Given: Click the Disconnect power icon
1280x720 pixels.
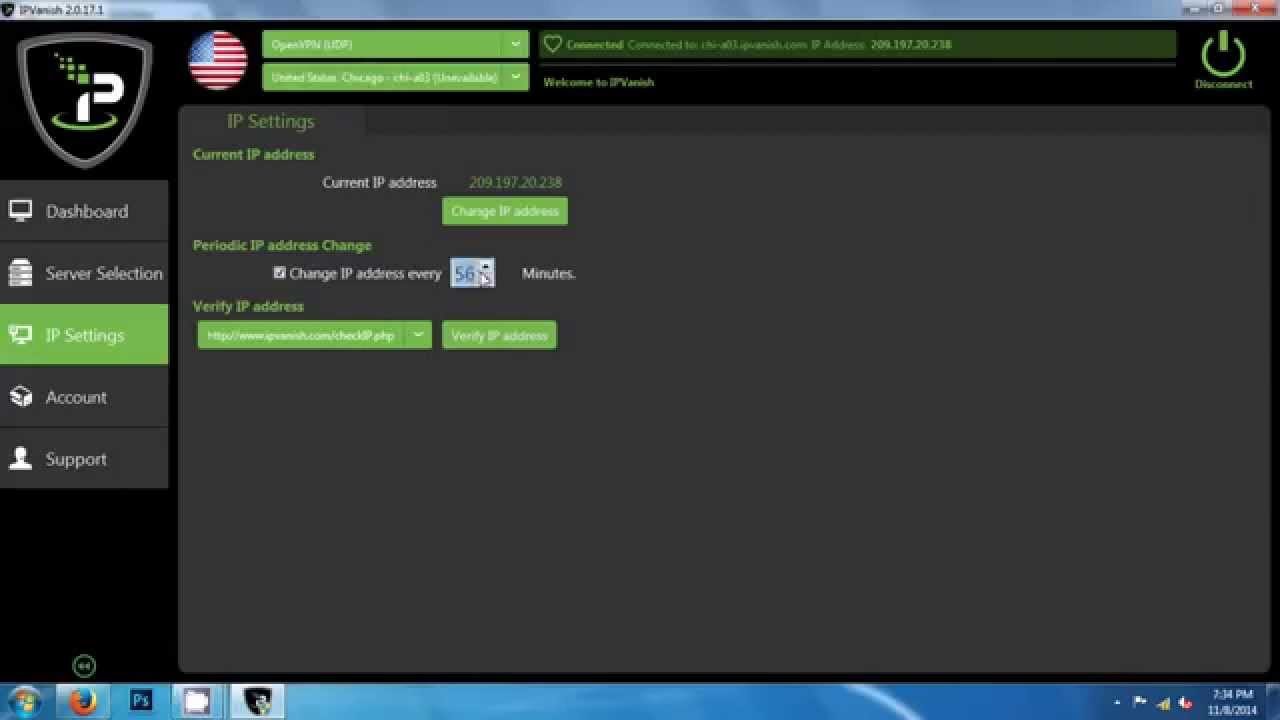Looking at the screenshot, I should pyautogui.click(x=1223, y=54).
